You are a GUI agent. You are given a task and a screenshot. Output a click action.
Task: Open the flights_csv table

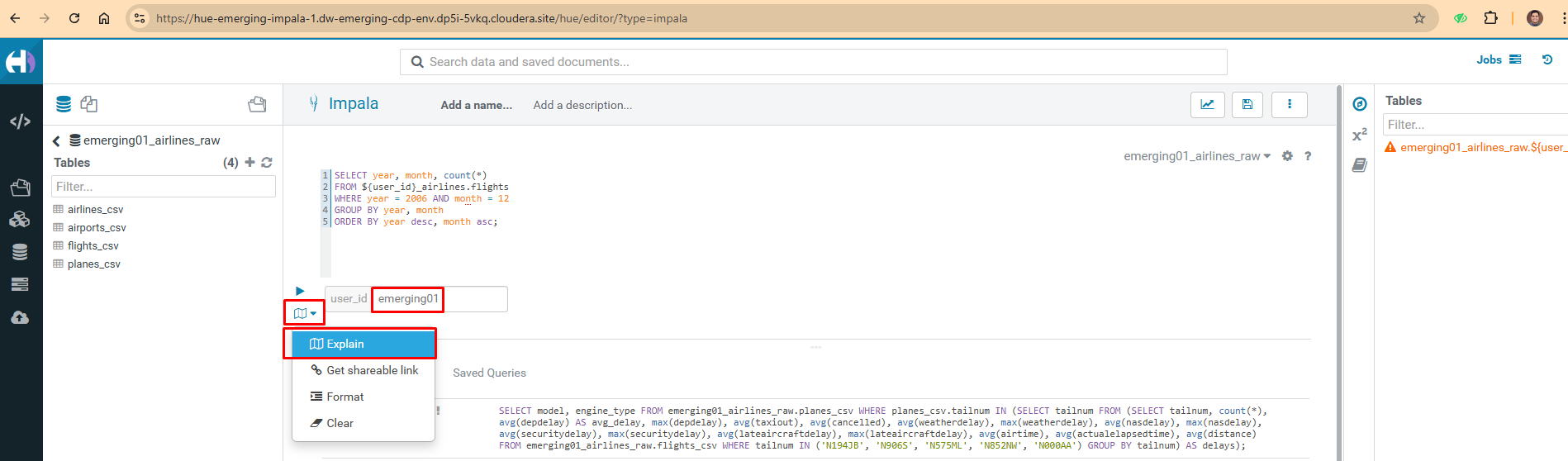click(93, 245)
